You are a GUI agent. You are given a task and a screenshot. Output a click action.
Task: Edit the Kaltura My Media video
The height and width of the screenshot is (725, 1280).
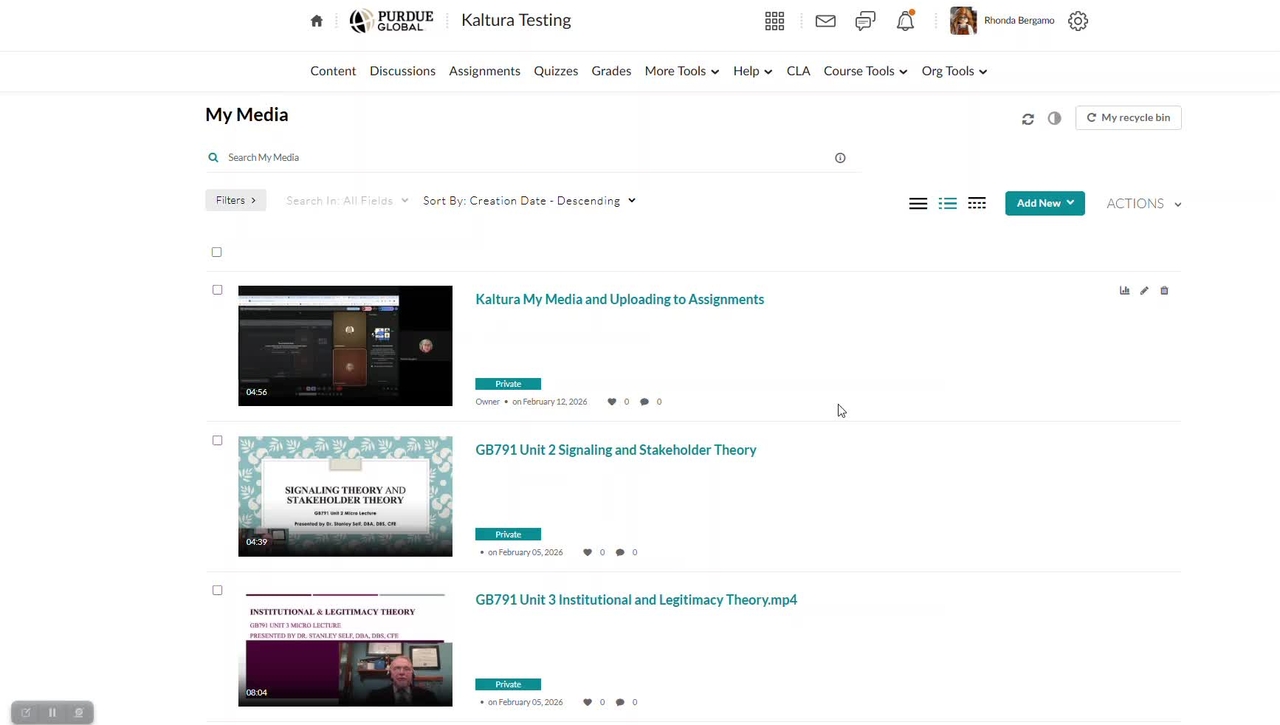pyautogui.click(x=1144, y=291)
